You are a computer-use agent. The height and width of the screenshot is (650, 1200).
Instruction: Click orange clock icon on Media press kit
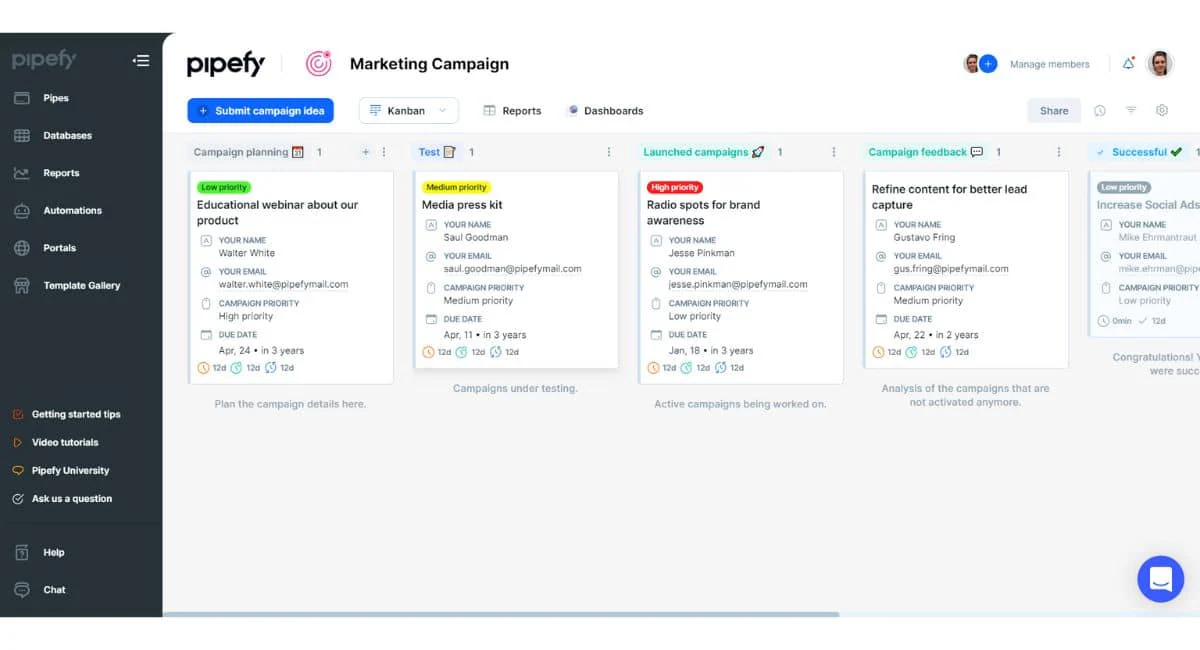tap(429, 352)
